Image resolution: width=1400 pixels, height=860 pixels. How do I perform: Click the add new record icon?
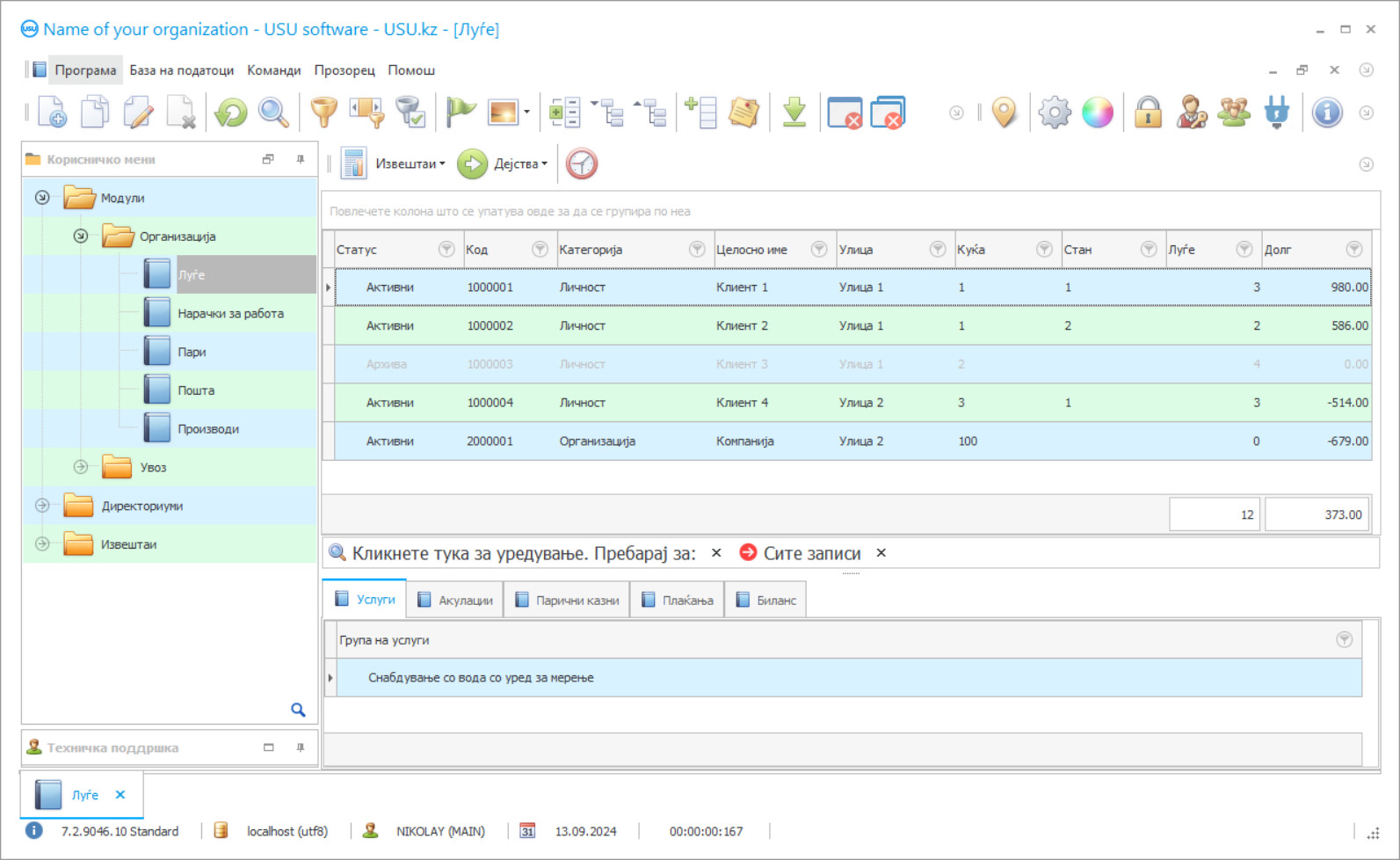coord(51,113)
